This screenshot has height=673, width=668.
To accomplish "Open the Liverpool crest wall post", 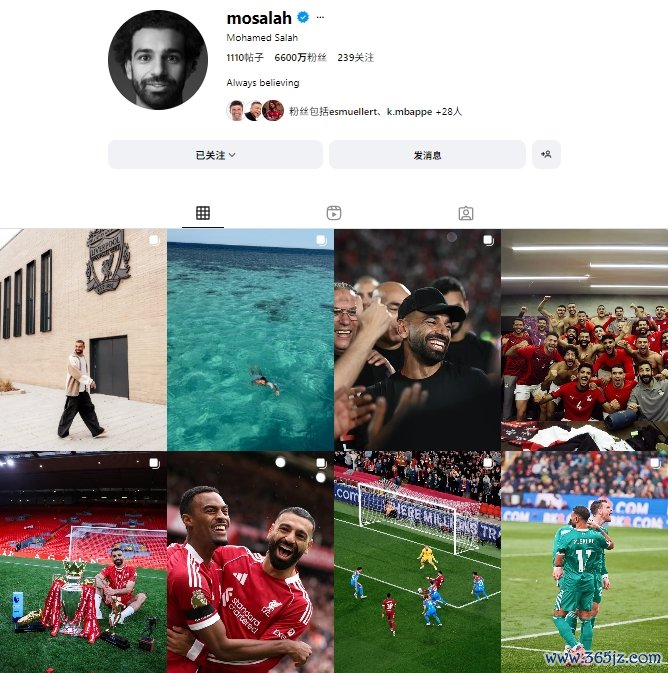I will (x=83, y=340).
